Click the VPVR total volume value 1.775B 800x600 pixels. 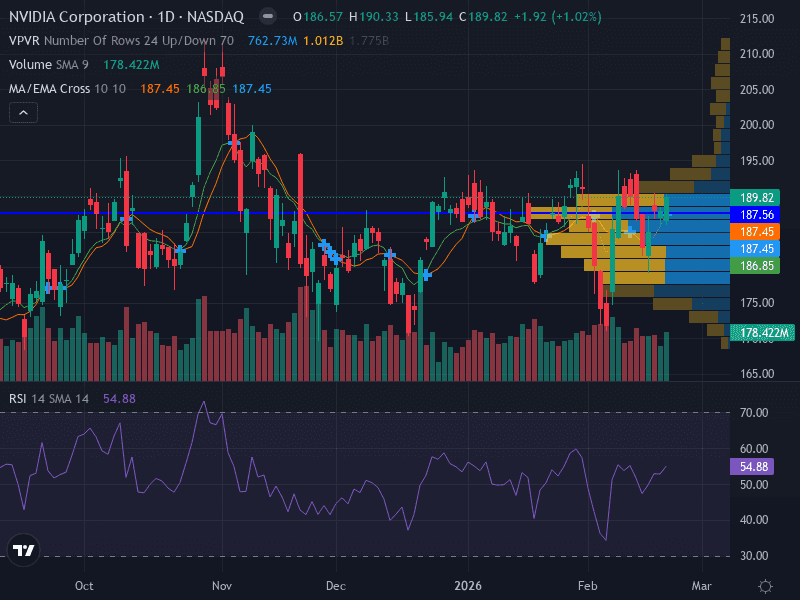(369, 41)
